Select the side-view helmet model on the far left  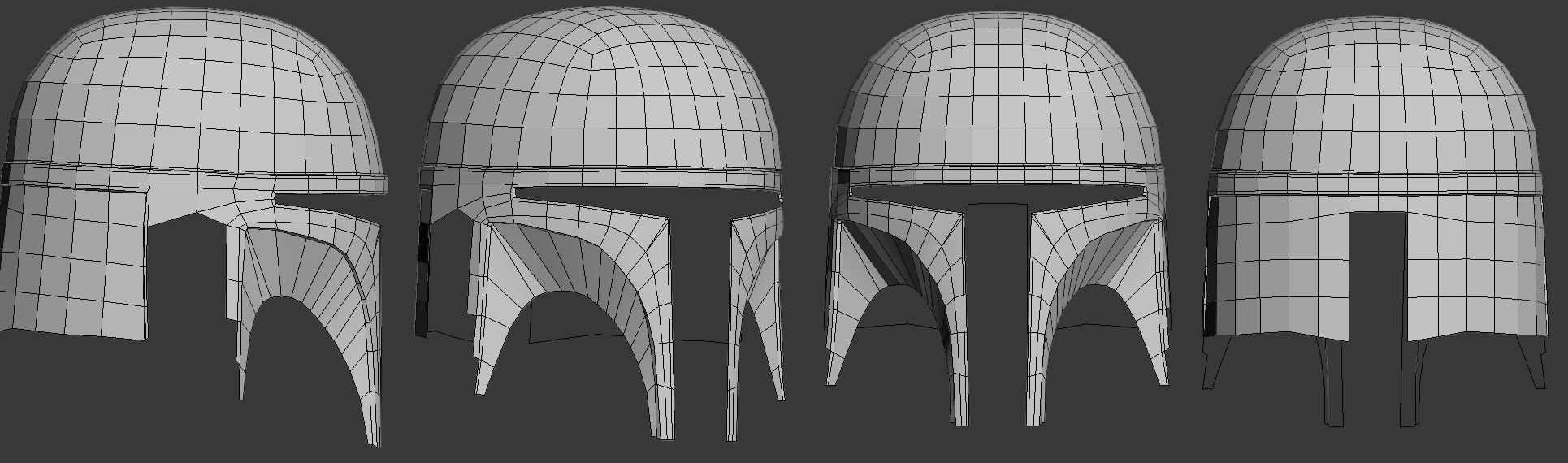click(193, 227)
